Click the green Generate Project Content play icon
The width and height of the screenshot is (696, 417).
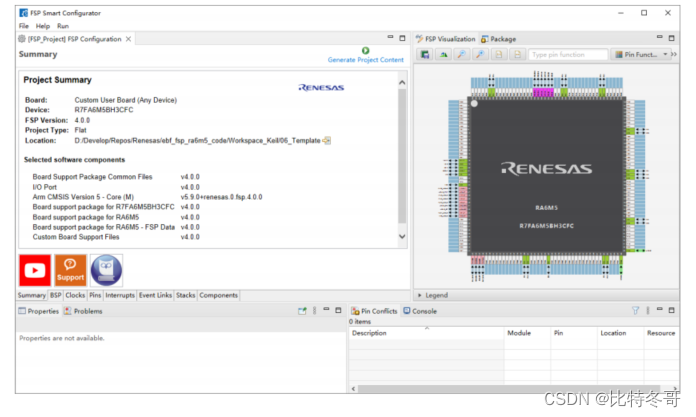coord(365,51)
